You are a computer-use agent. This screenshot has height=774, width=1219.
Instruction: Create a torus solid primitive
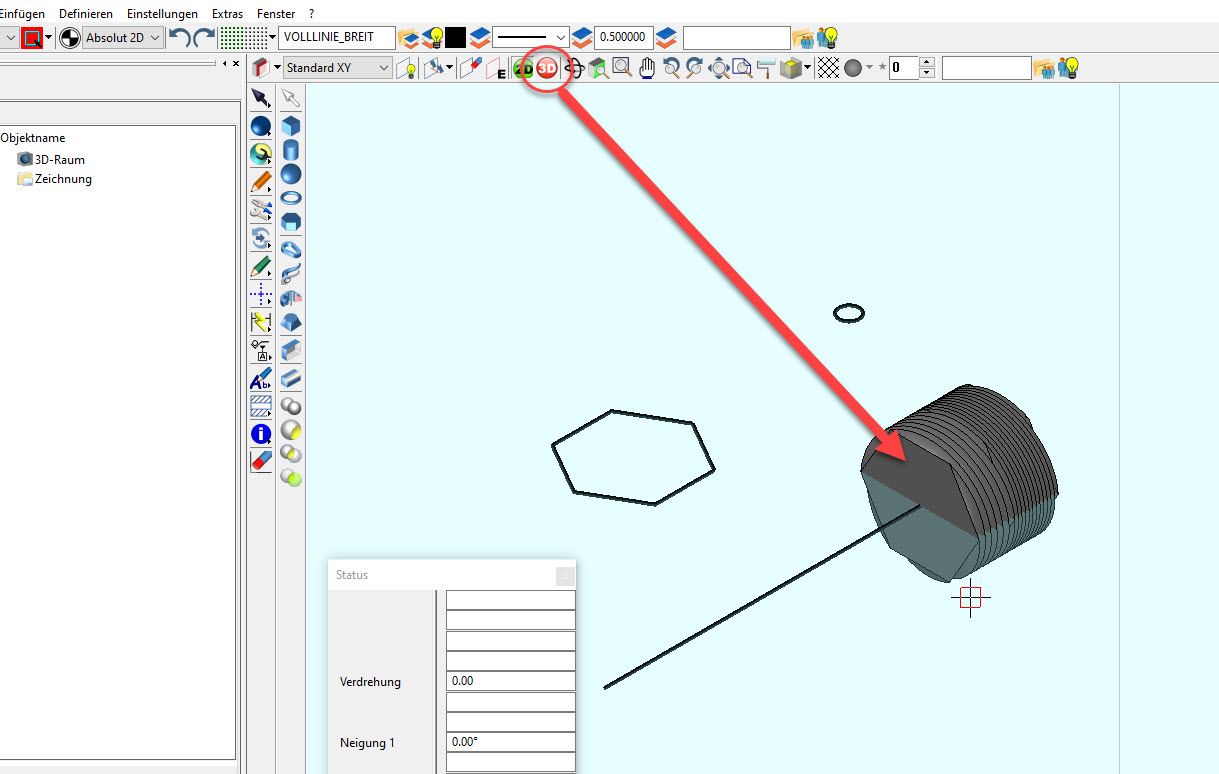click(291, 198)
